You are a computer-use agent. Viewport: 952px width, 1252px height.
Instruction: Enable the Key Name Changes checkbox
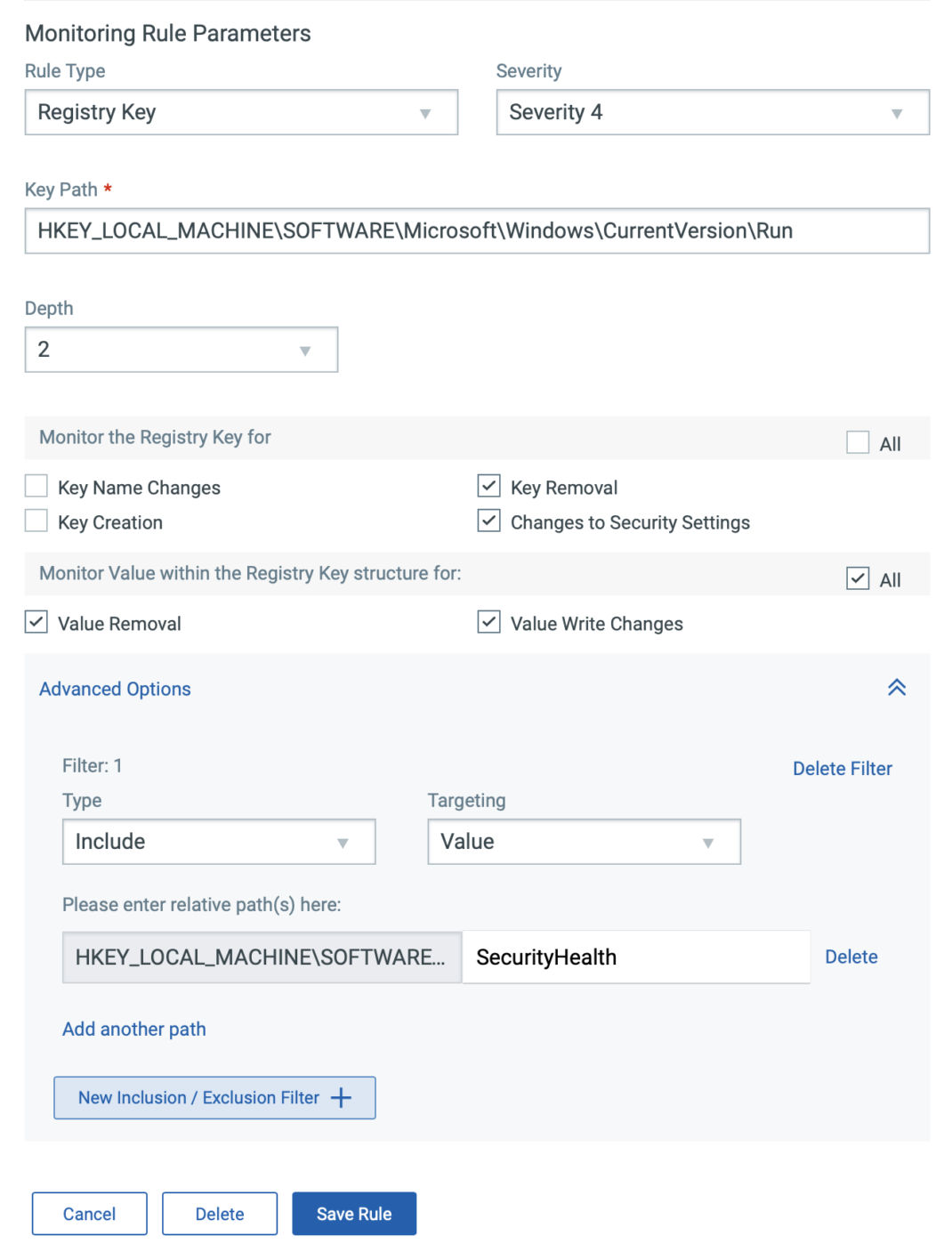coord(36,486)
